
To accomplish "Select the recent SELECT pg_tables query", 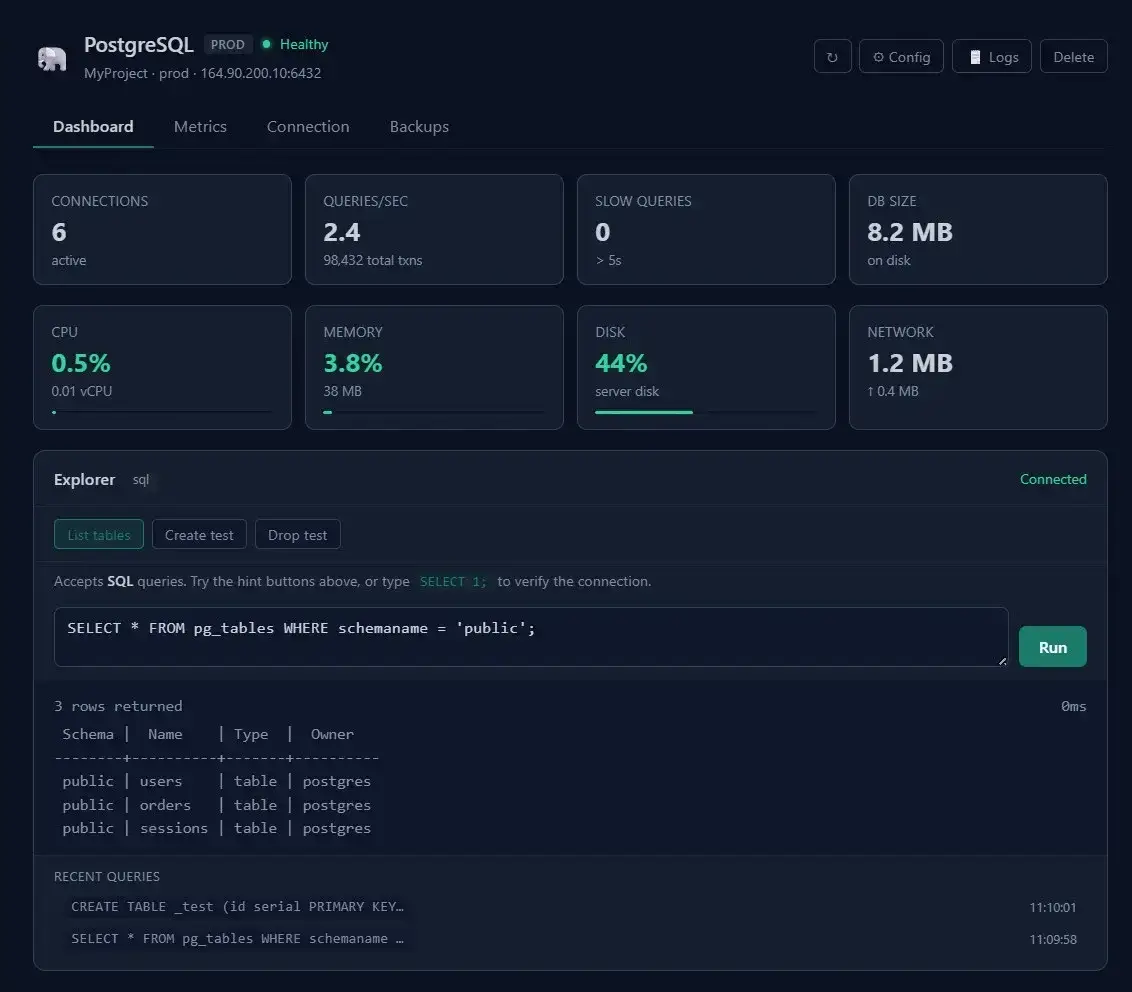I will pos(238,939).
